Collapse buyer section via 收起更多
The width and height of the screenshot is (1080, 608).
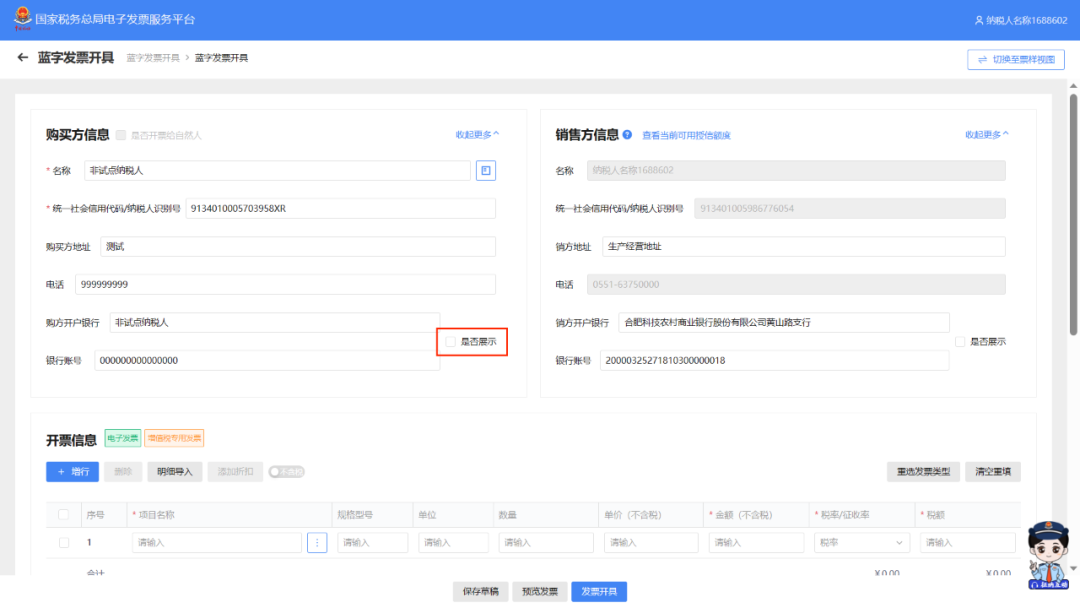(x=477, y=135)
